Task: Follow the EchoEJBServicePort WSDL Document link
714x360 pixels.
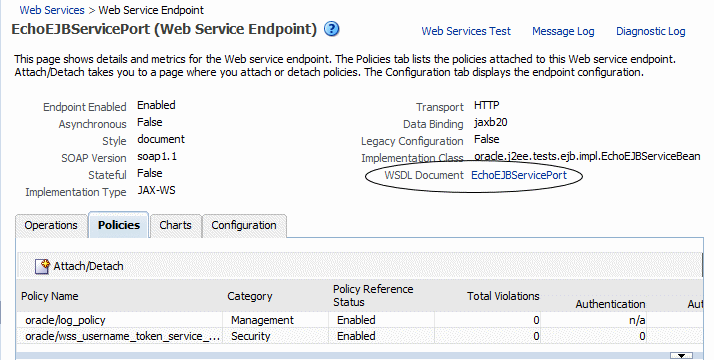Action: pyautogui.click(x=519, y=175)
